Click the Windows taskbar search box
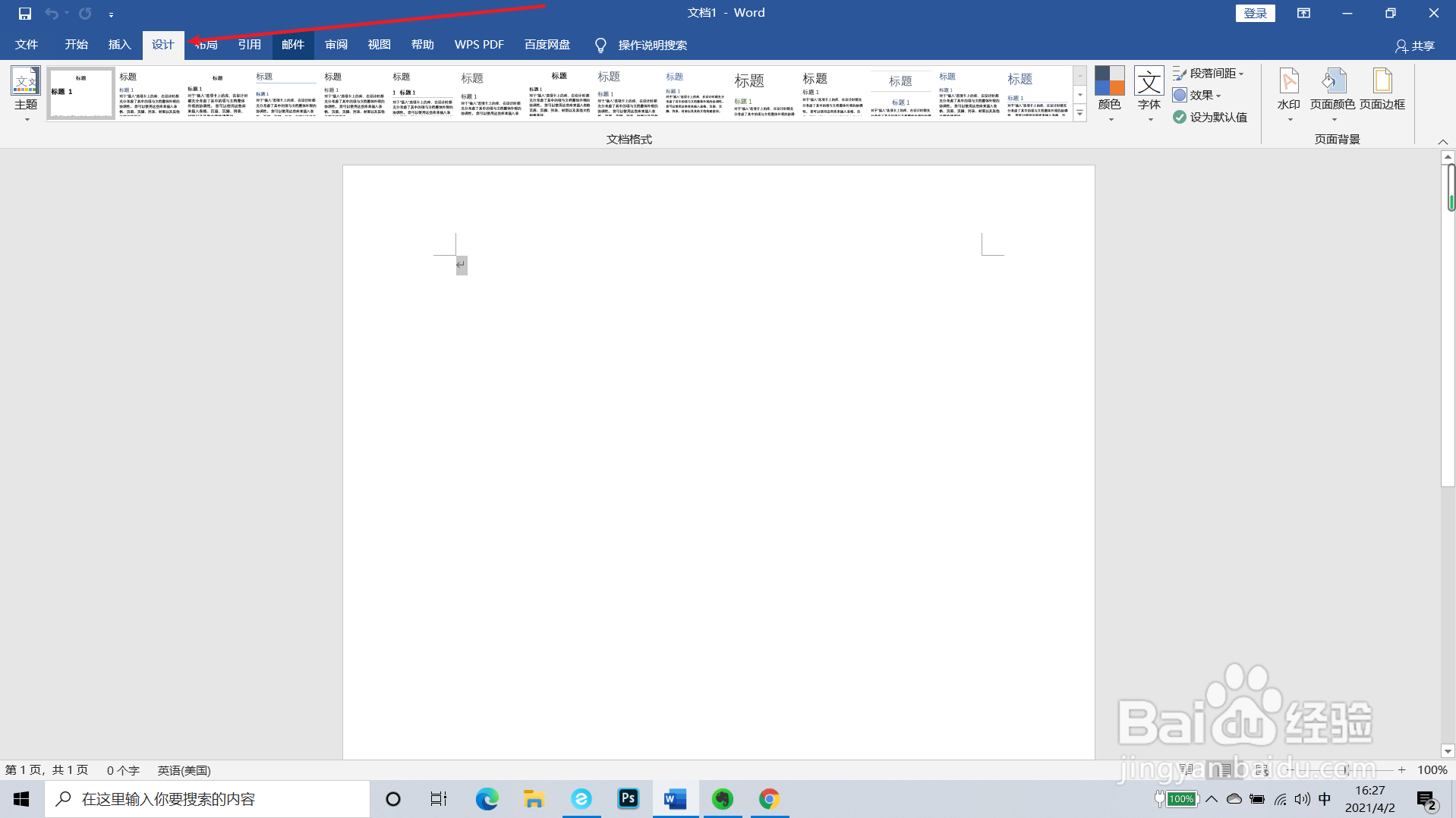This screenshot has width=1456, height=818. point(207,799)
